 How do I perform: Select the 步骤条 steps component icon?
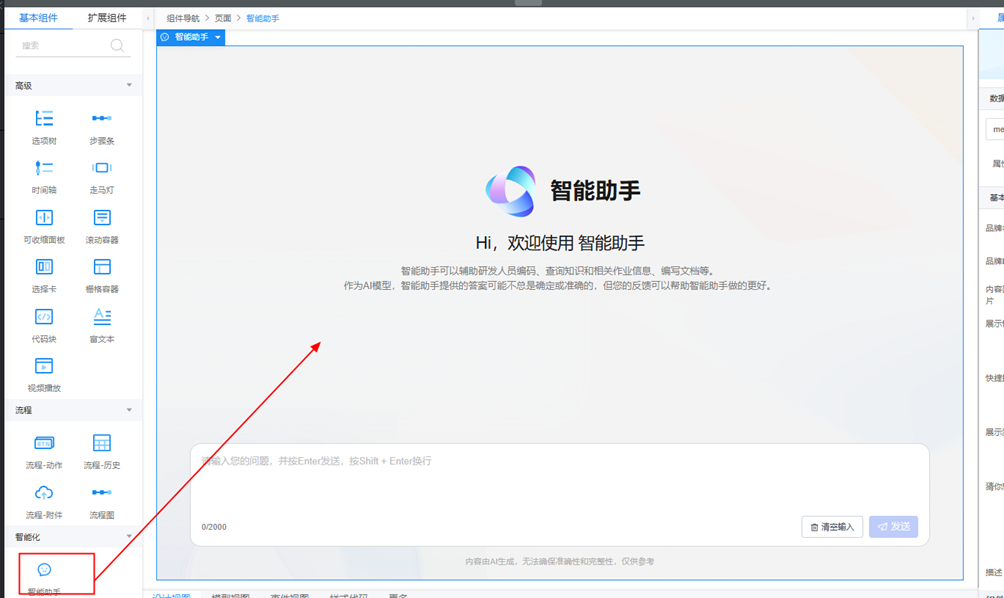101,119
